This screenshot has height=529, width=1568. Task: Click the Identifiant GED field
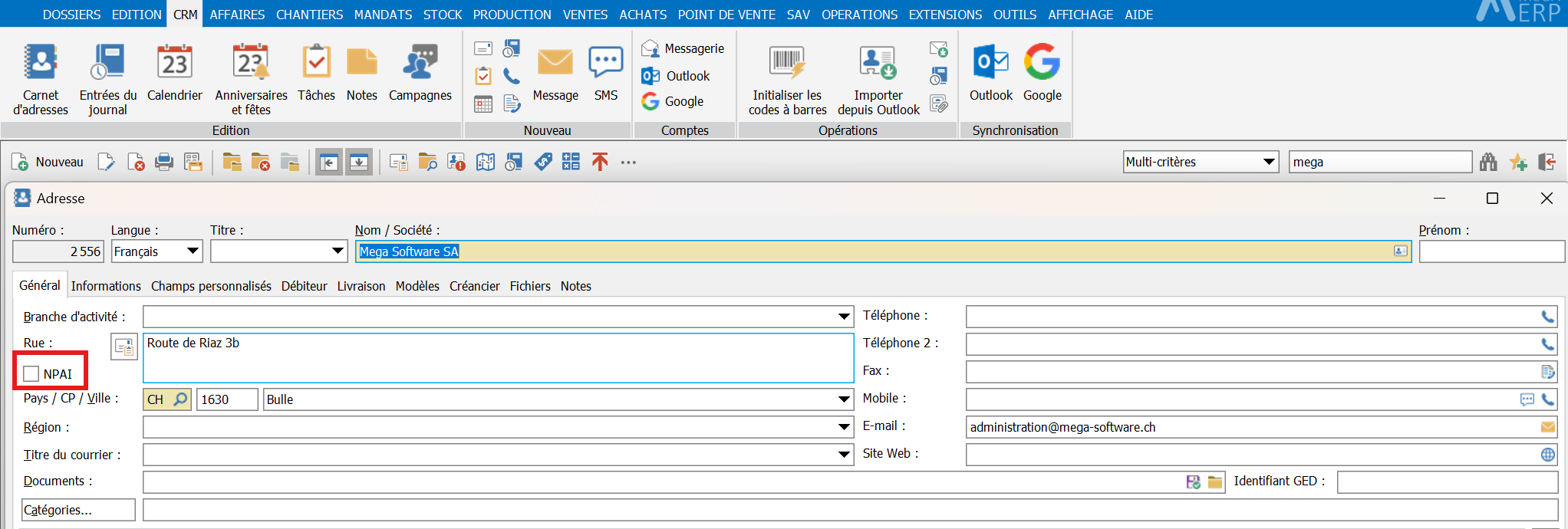[x=1448, y=482]
